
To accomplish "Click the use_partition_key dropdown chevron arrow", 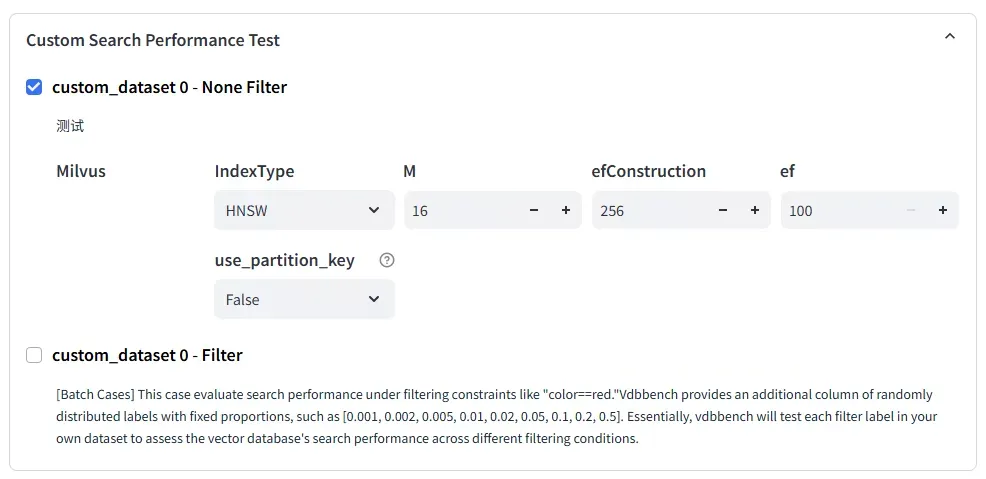I will [374, 299].
